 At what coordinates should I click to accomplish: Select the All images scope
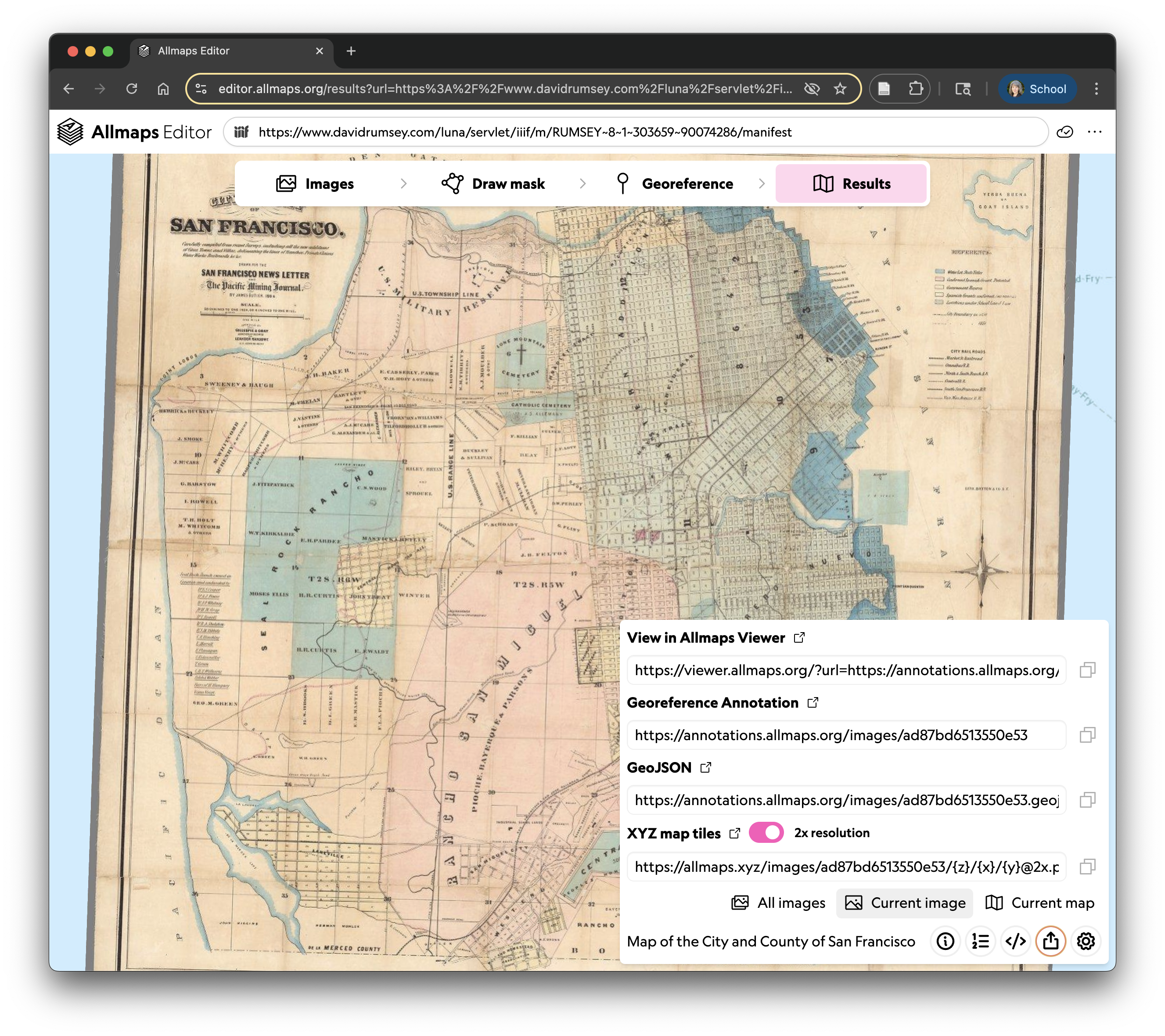coord(778,903)
